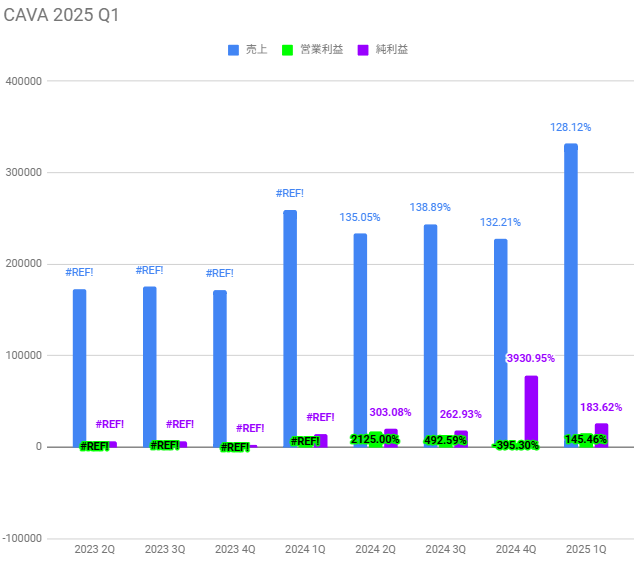The width and height of the screenshot is (641, 566).
Task: Click the 300000 y-axis value
Action: click(24, 172)
